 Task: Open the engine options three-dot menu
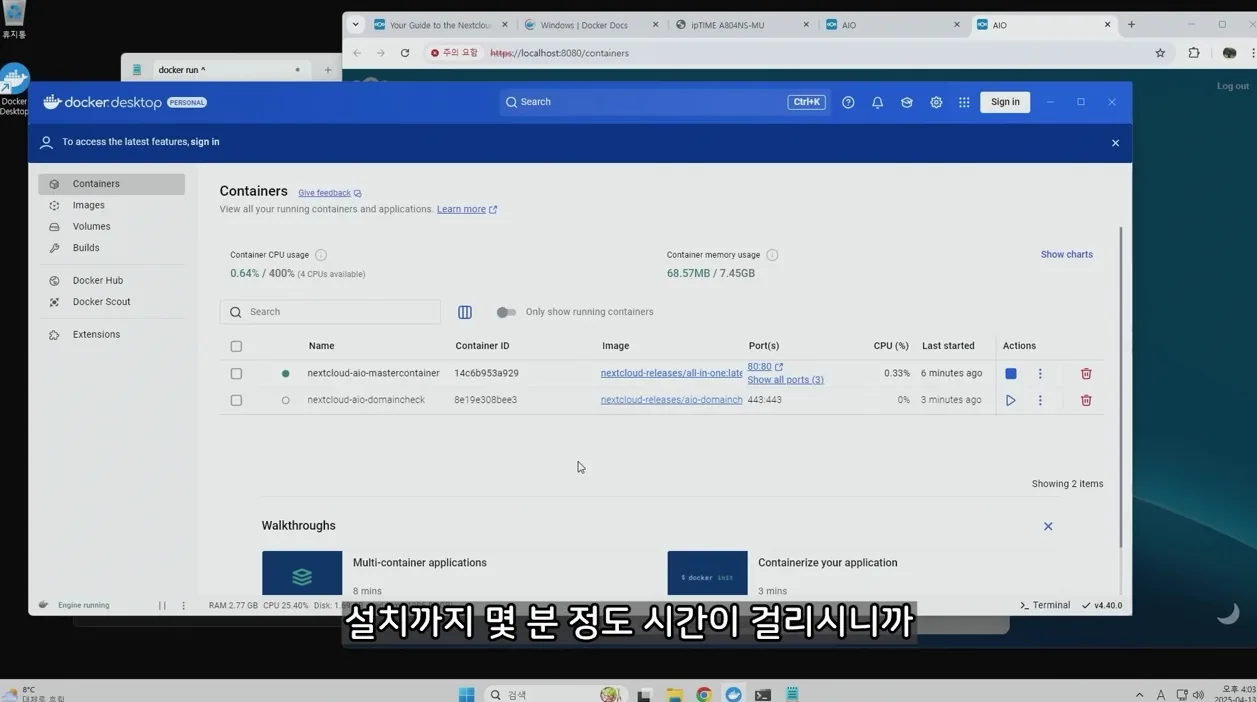(183, 605)
